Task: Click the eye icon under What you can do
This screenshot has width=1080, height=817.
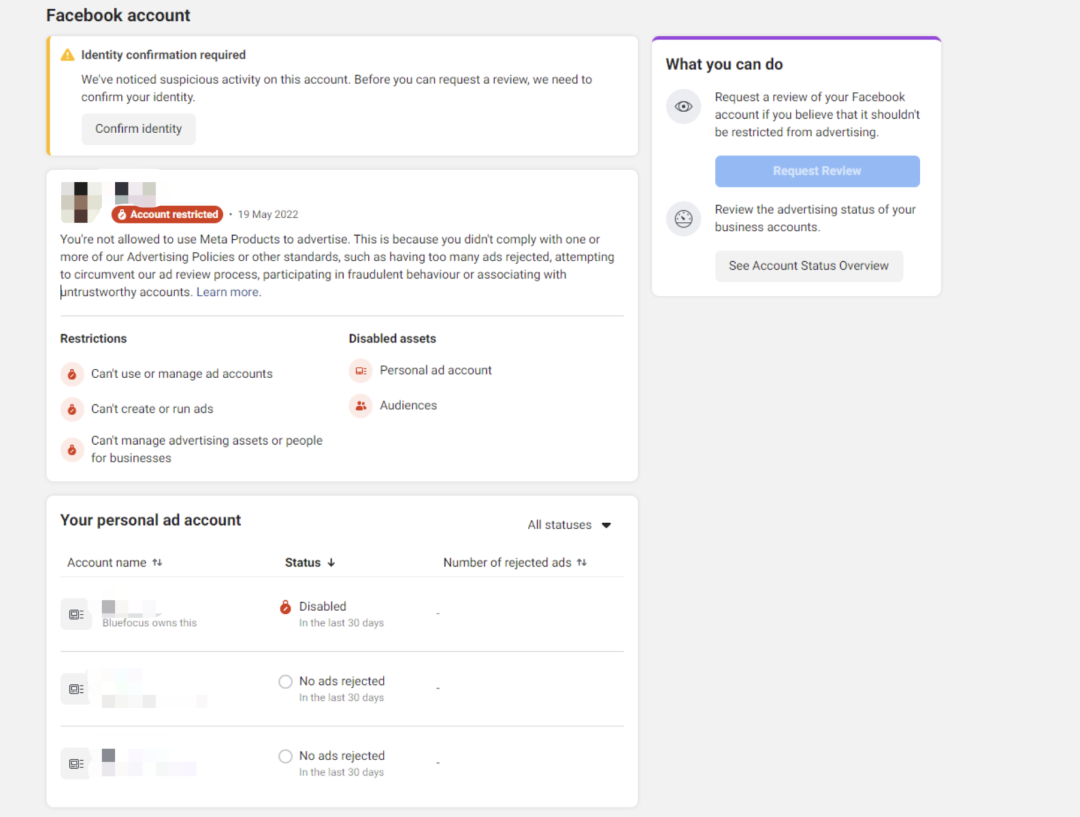Action: click(x=683, y=107)
